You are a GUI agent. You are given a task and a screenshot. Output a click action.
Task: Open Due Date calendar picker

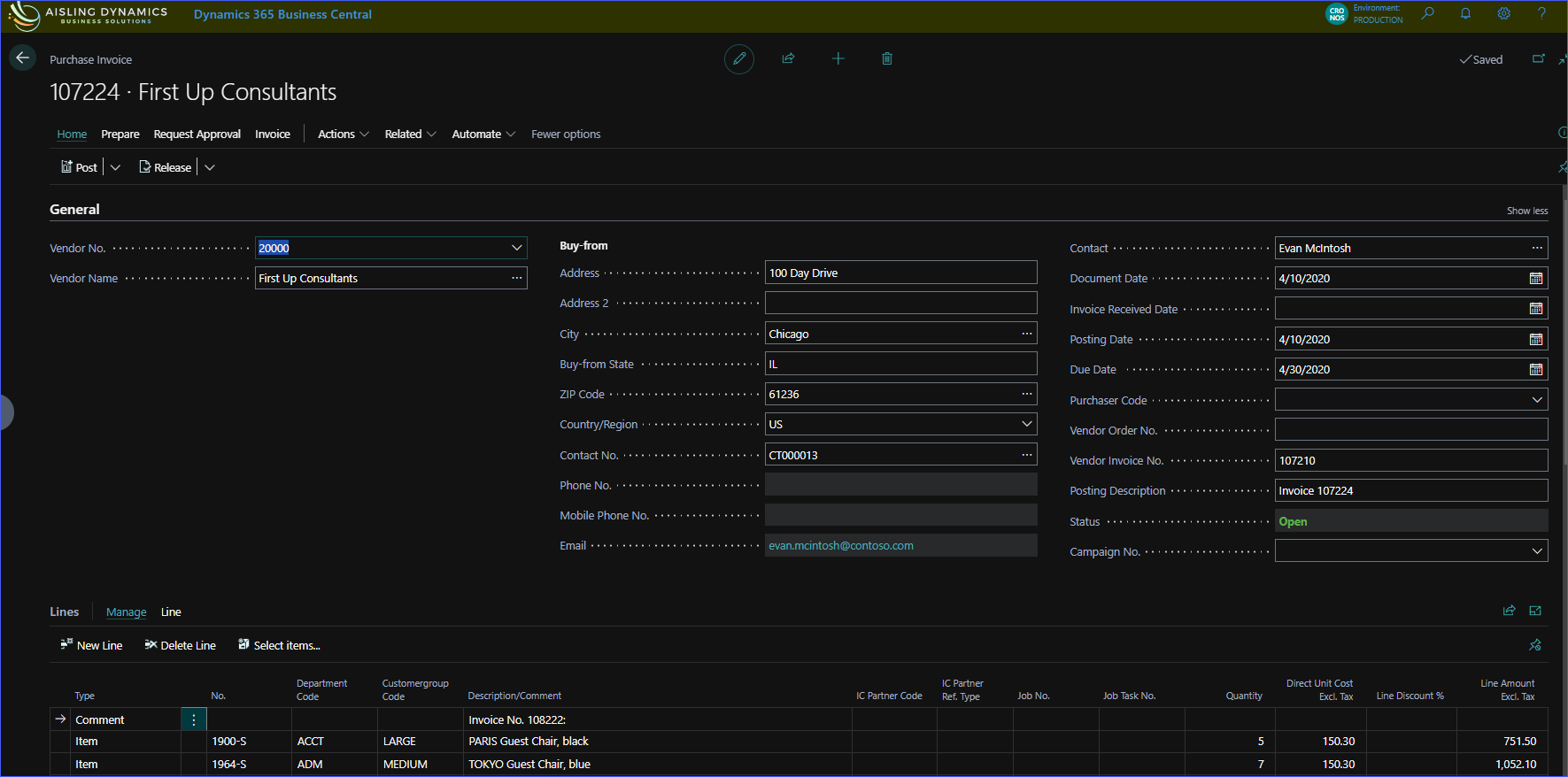click(1536, 370)
